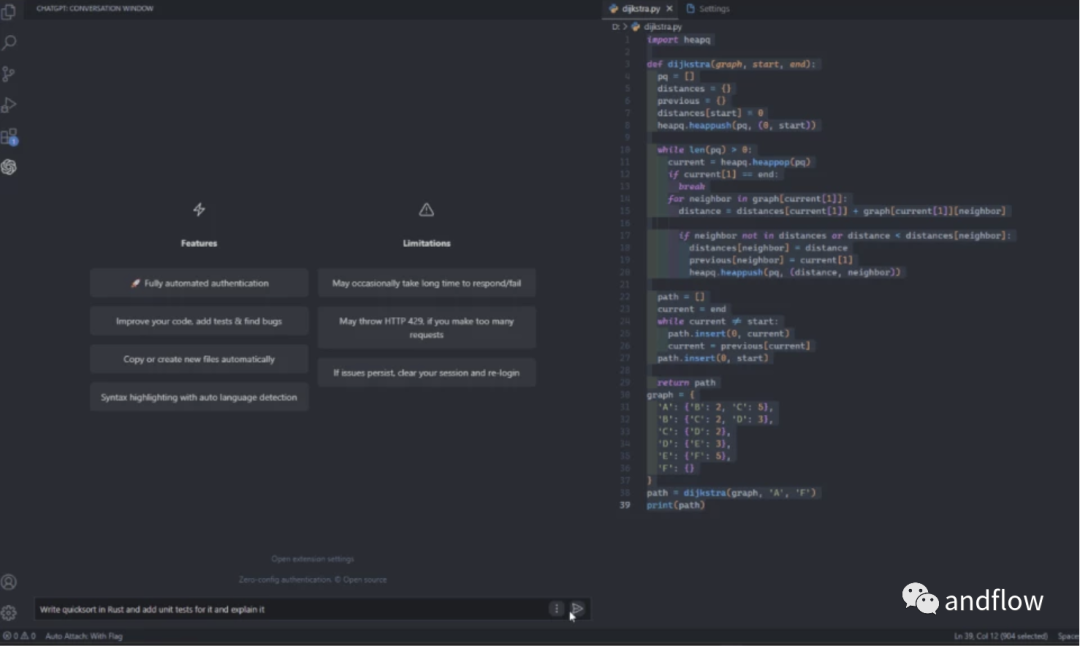
Task: Switch to the Settings tab
Action: click(x=708, y=9)
